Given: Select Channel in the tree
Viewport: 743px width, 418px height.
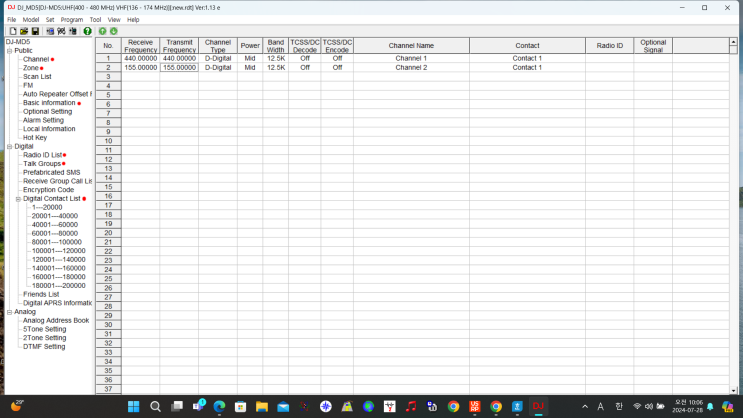Looking at the screenshot, I should pyautogui.click(x=36, y=59).
